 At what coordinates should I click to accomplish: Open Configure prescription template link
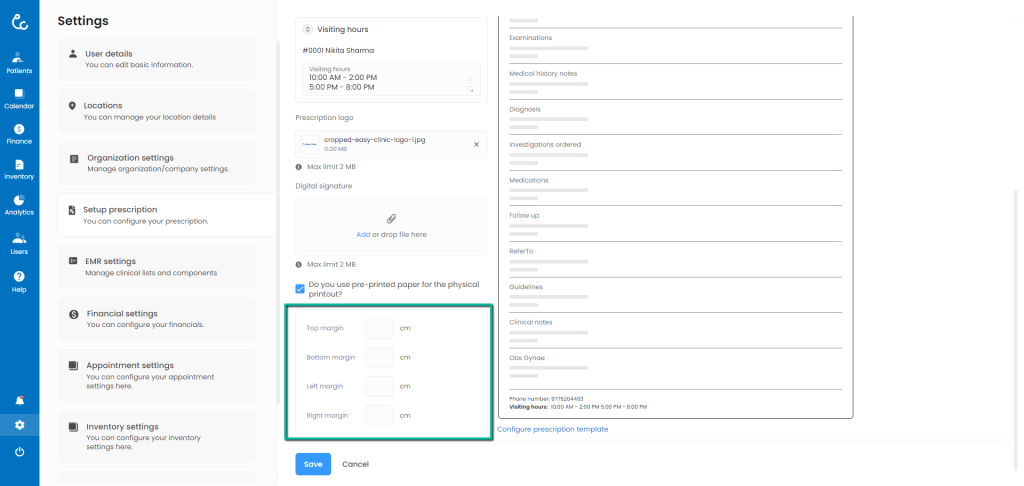pyautogui.click(x=552, y=429)
